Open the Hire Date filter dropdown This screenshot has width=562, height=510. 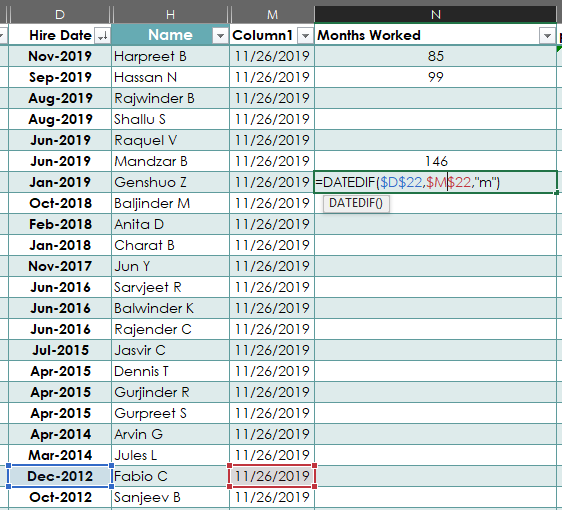coord(103,35)
